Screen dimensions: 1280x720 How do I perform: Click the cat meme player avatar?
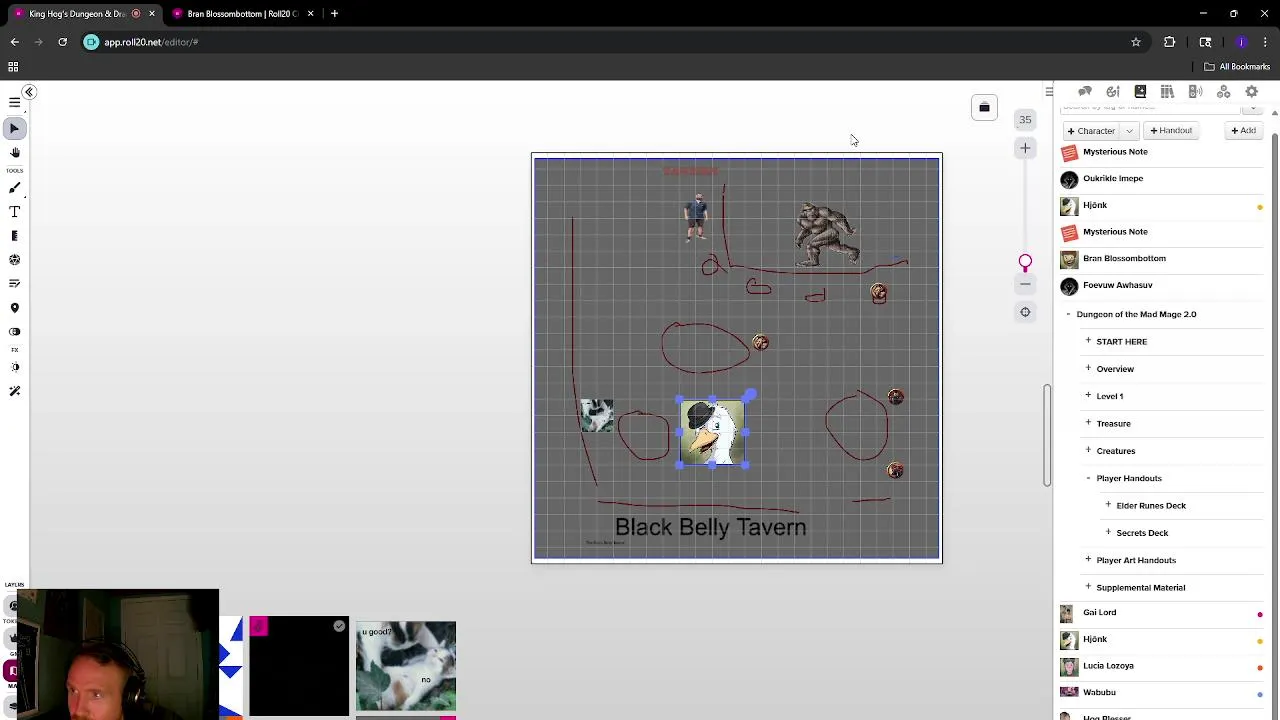coord(405,667)
